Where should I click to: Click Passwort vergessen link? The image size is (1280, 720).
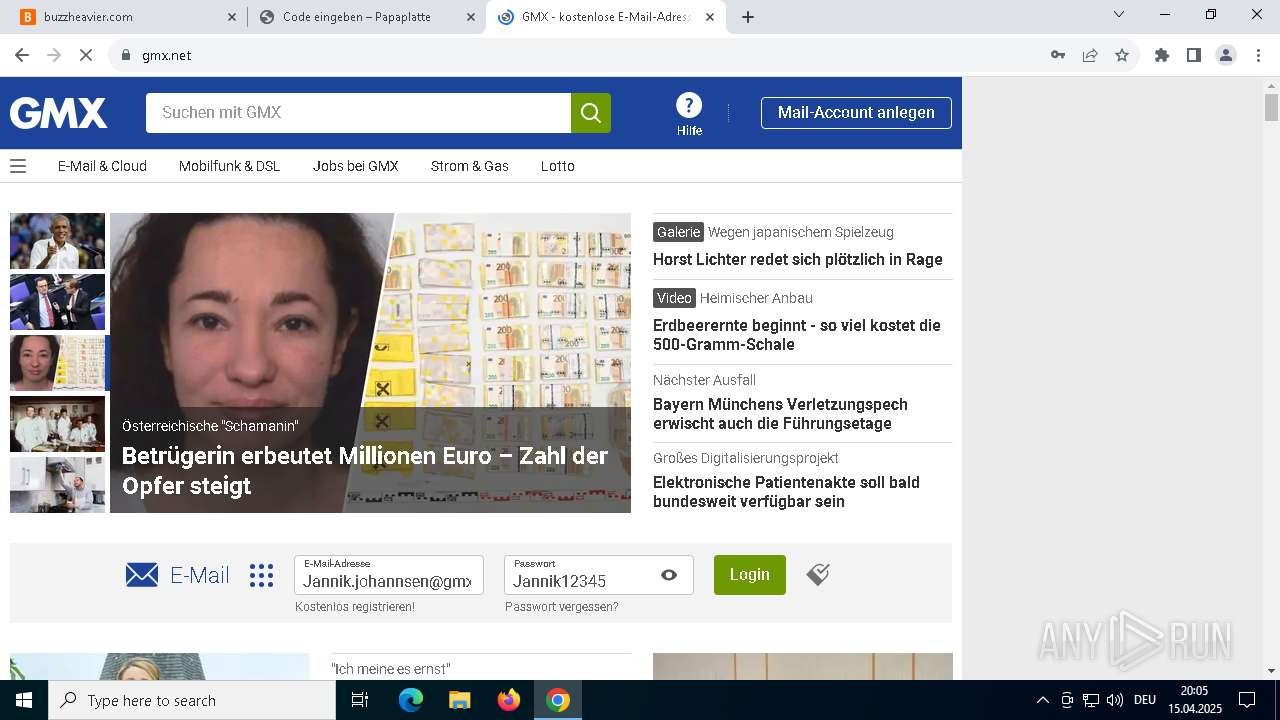(x=561, y=607)
